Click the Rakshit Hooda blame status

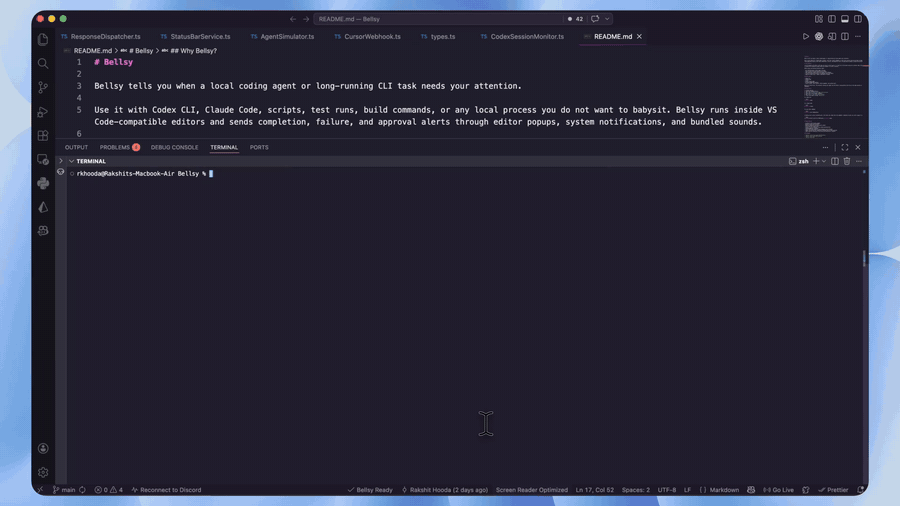pyautogui.click(x=445, y=490)
